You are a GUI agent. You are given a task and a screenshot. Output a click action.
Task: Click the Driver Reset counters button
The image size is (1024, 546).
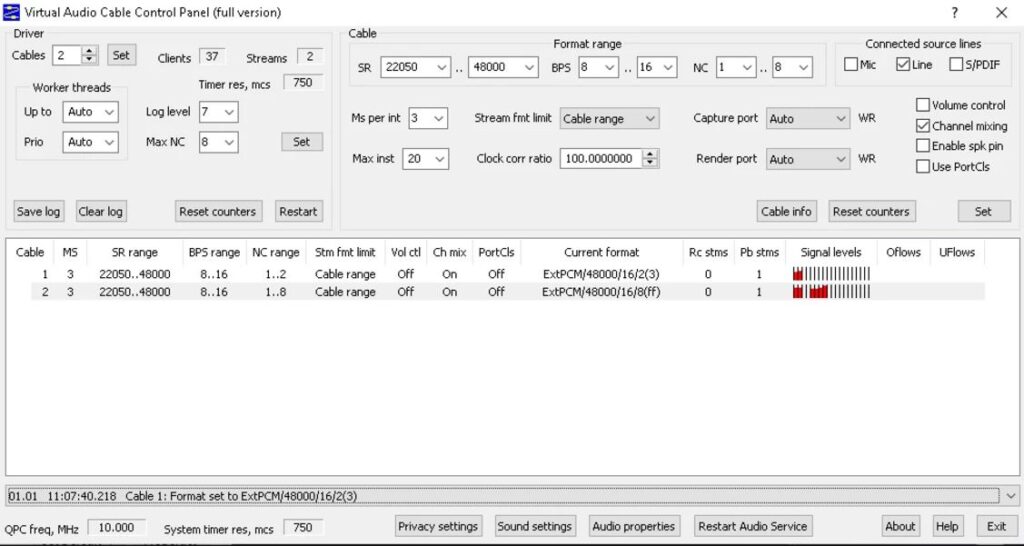pyautogui.click(x=219, y=211)
